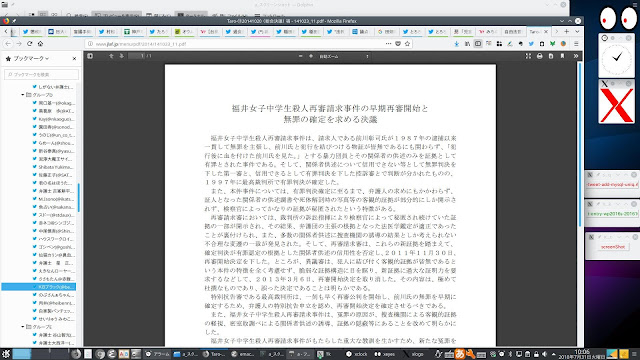Screen dimensions: 640x360
Task: Open the page actions three-dot menu
Action: [388, 44]
